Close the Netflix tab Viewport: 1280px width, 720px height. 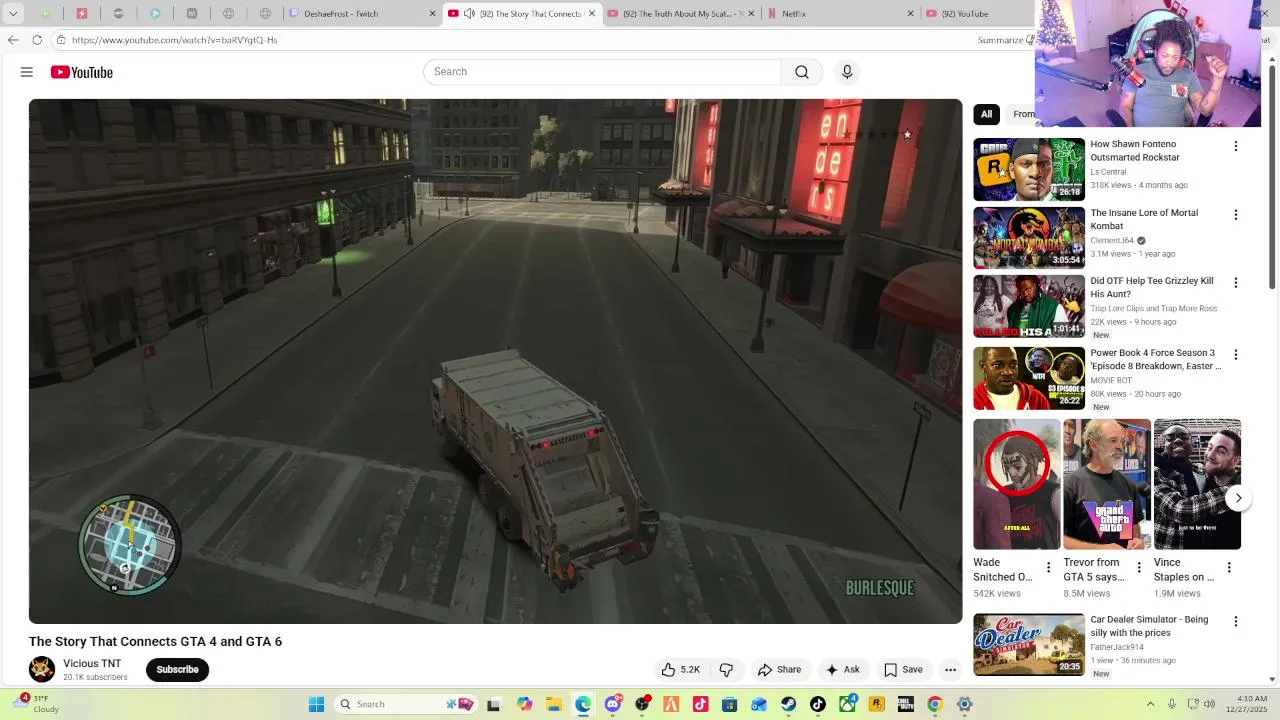point(910,14)
